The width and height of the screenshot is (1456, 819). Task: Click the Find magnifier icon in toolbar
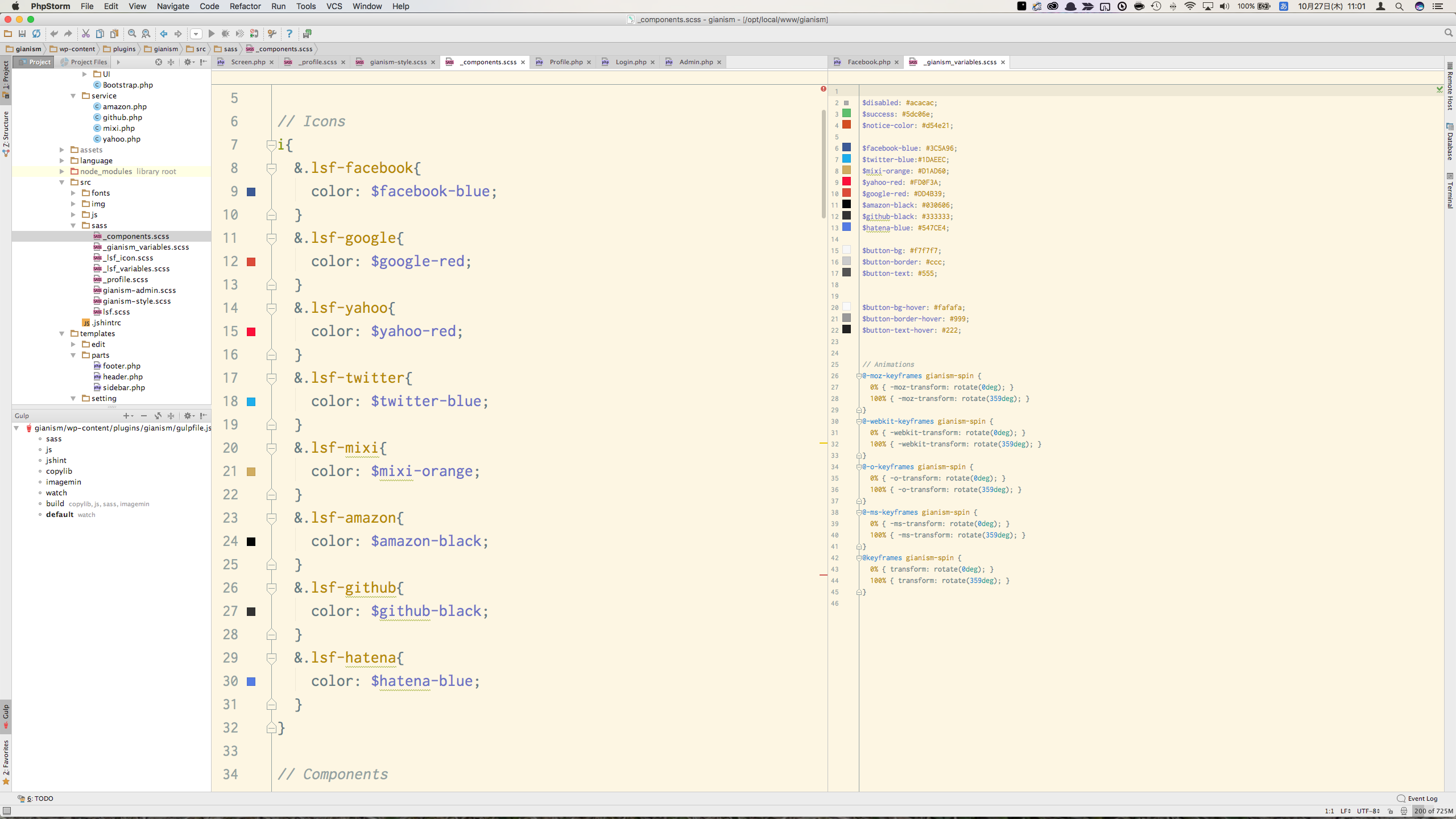(x=132, y=34)
